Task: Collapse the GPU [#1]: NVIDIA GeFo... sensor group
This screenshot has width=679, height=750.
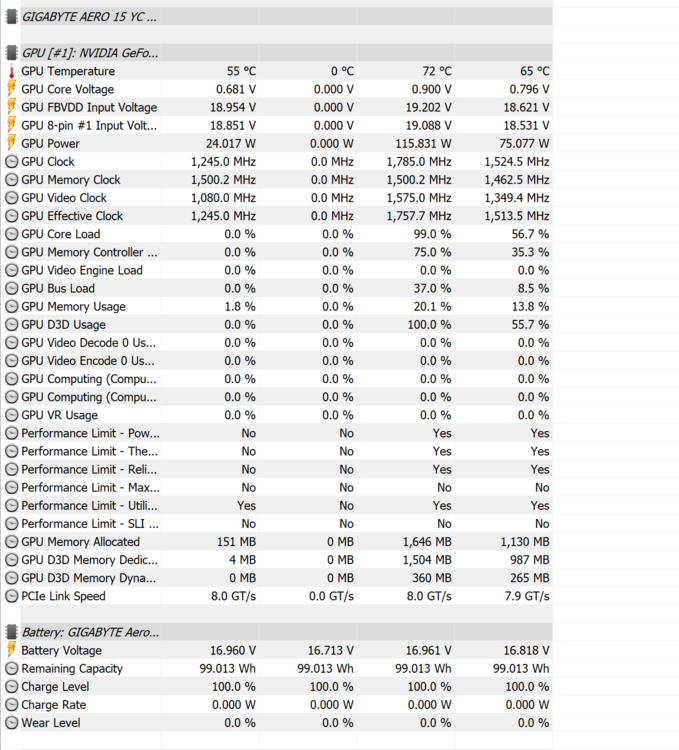Action: [90, 53]
